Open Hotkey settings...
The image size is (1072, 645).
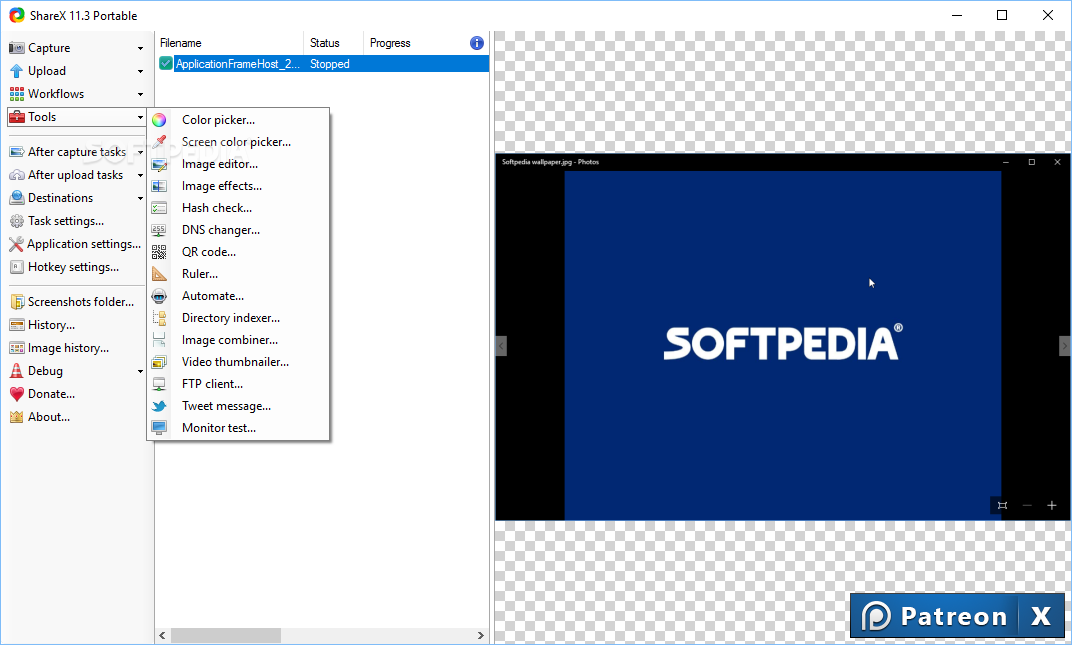[64, 267]
